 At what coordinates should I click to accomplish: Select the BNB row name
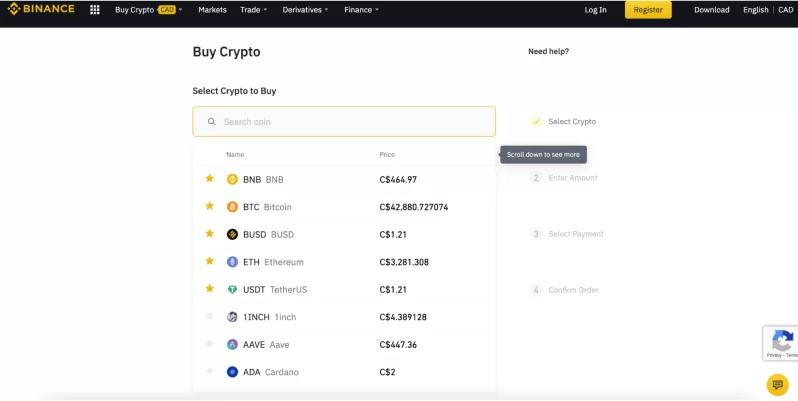(x=263, y=180)
